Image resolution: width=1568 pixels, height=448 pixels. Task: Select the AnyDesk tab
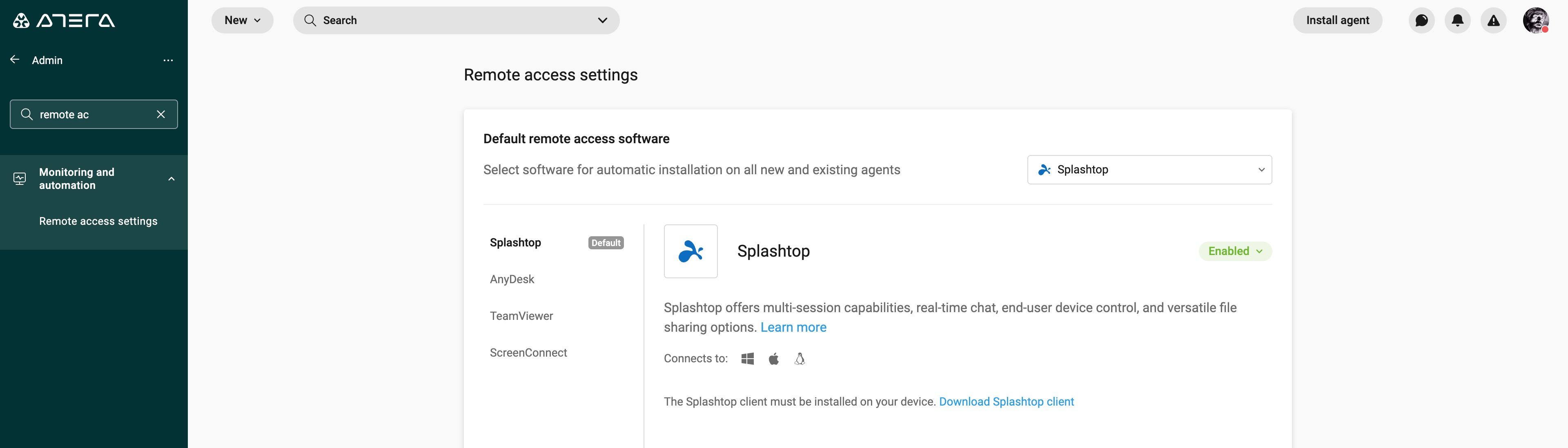pos(512,279)
